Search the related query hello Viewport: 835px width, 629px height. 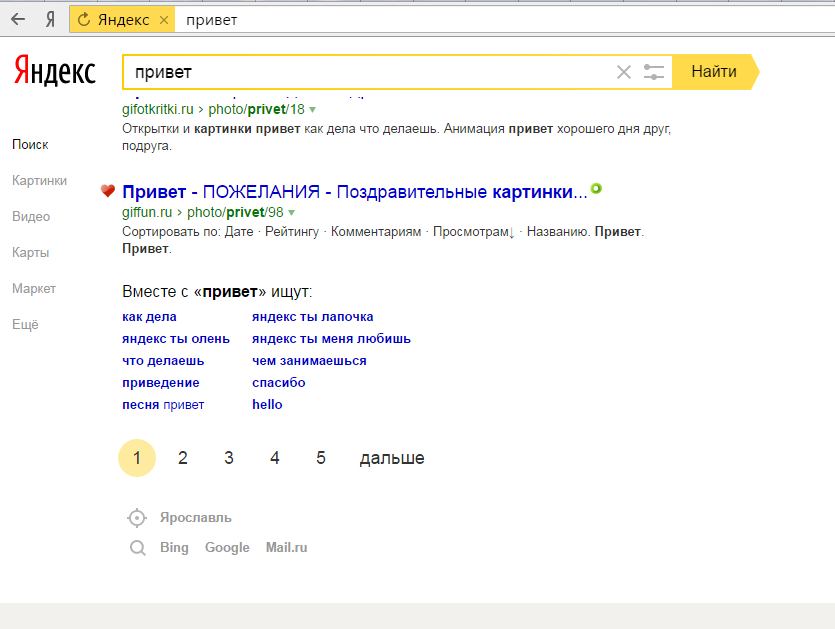267,405
